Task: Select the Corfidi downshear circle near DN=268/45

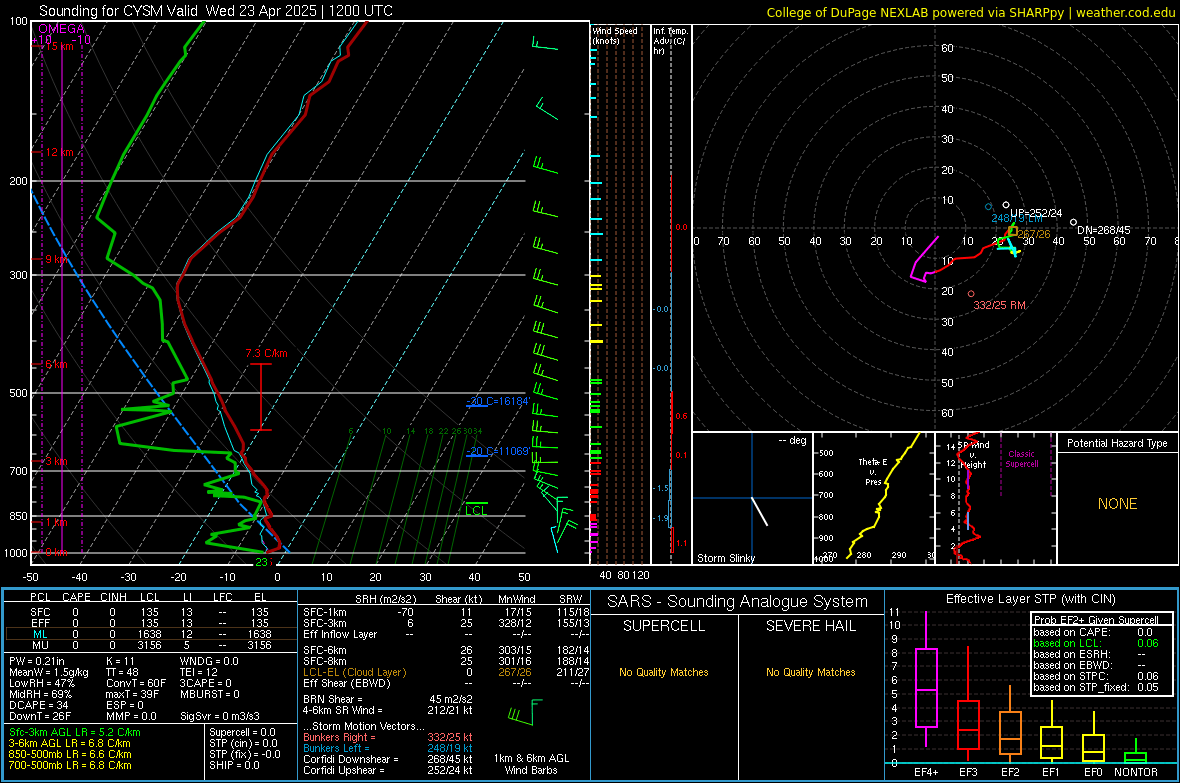Action: [1073, 222]
